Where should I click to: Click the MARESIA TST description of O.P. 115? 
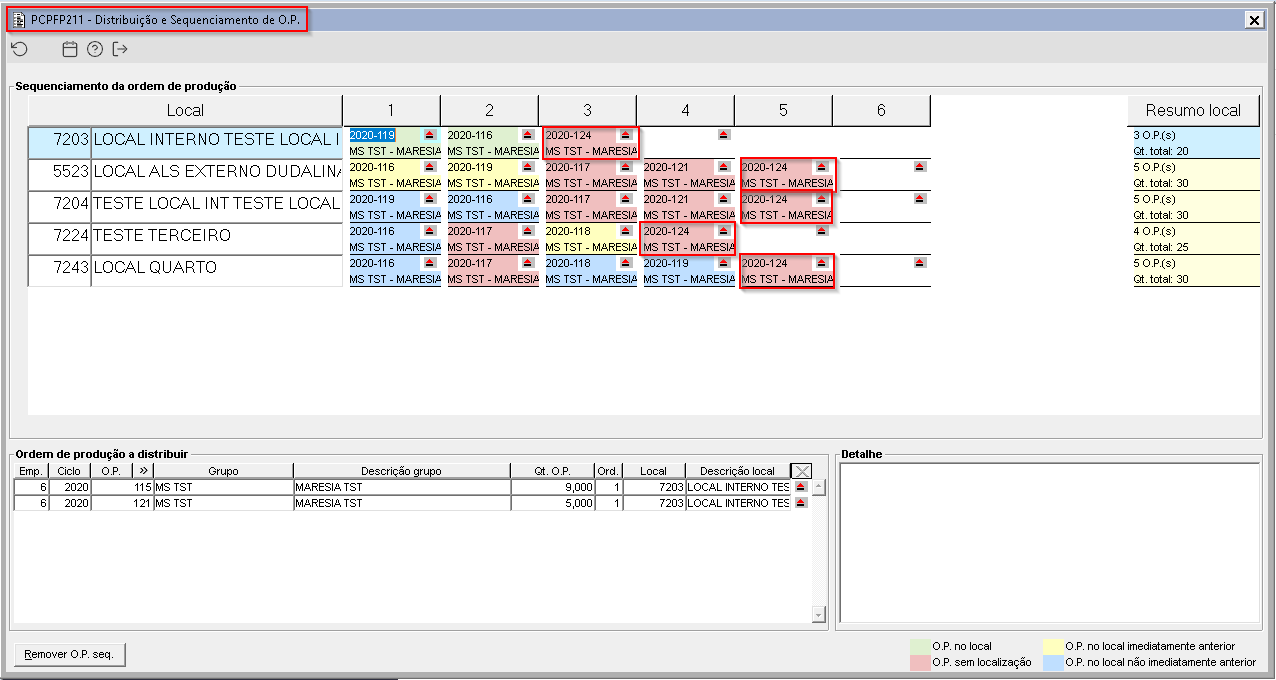click(401, 487)
